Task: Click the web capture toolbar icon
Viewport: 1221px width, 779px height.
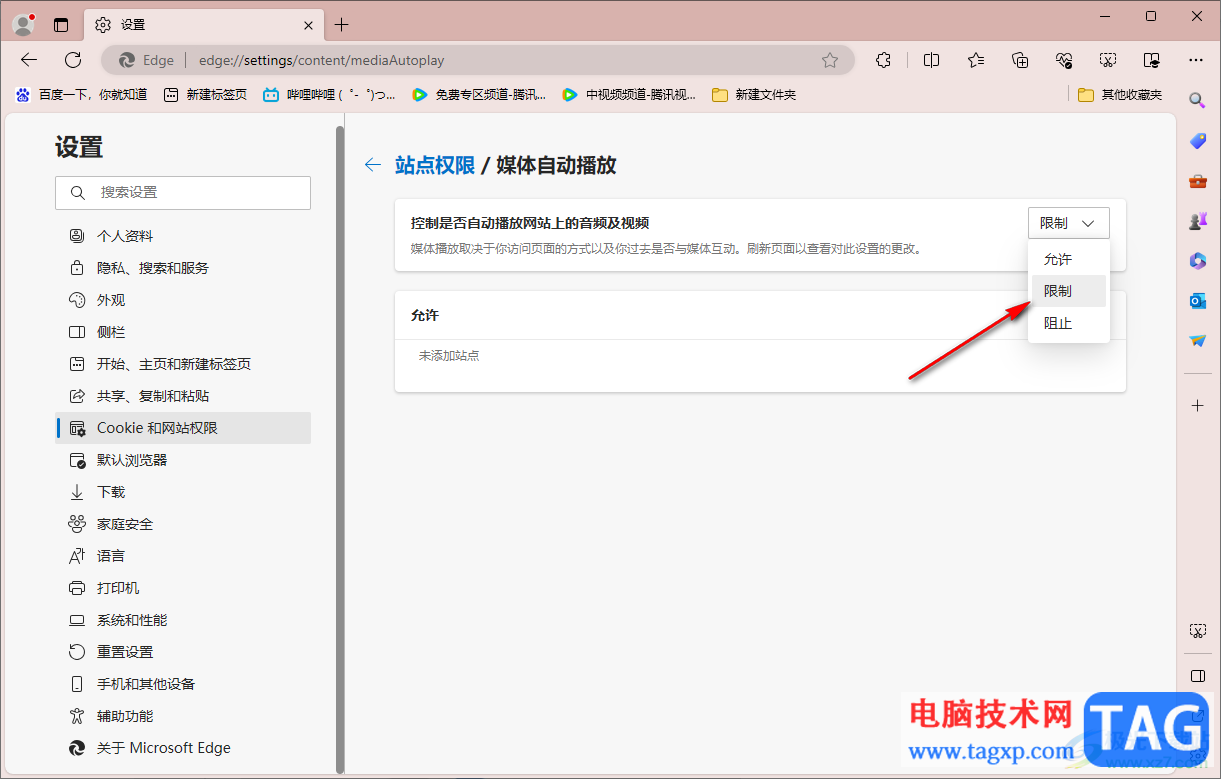Action: coord(1108,60)
